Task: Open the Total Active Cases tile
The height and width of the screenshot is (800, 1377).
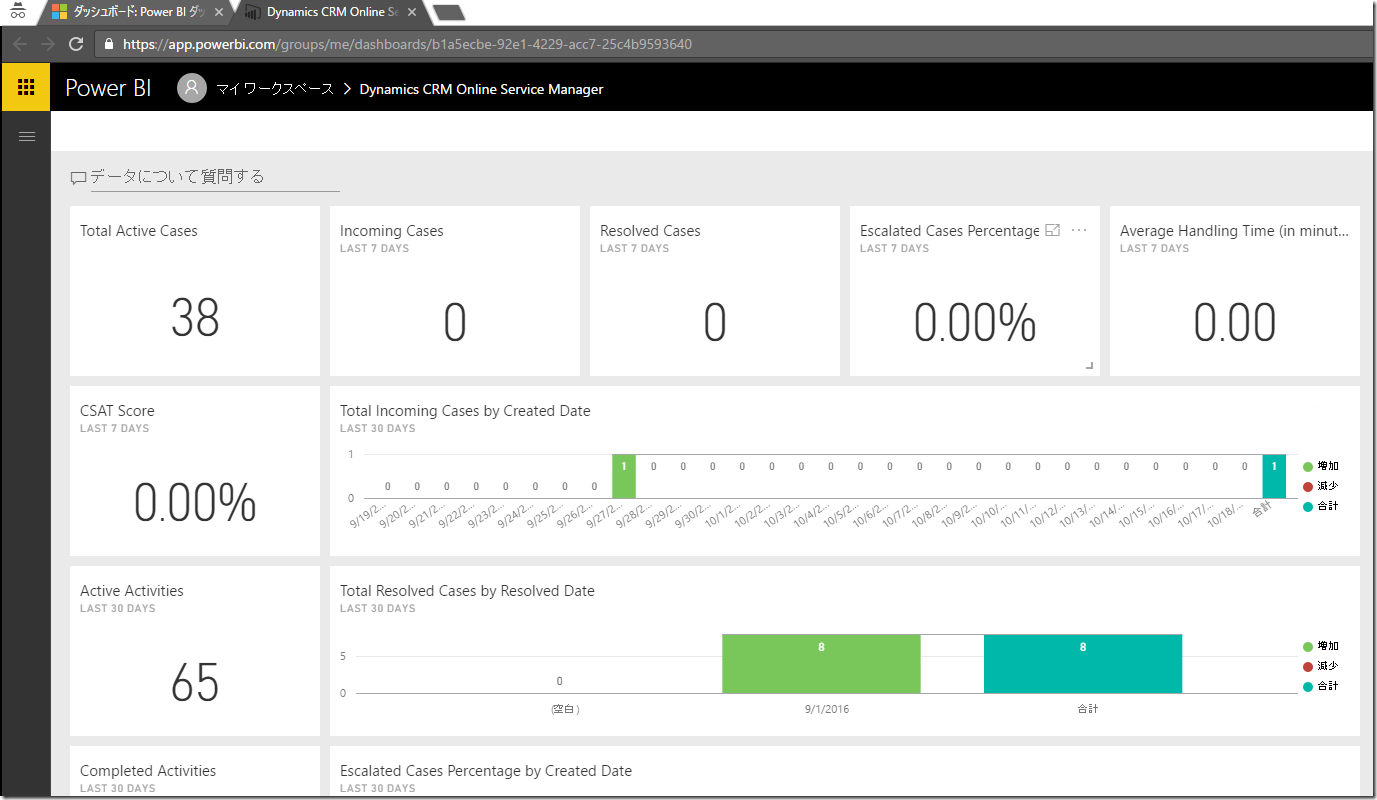Action: [x=195, y=291]
